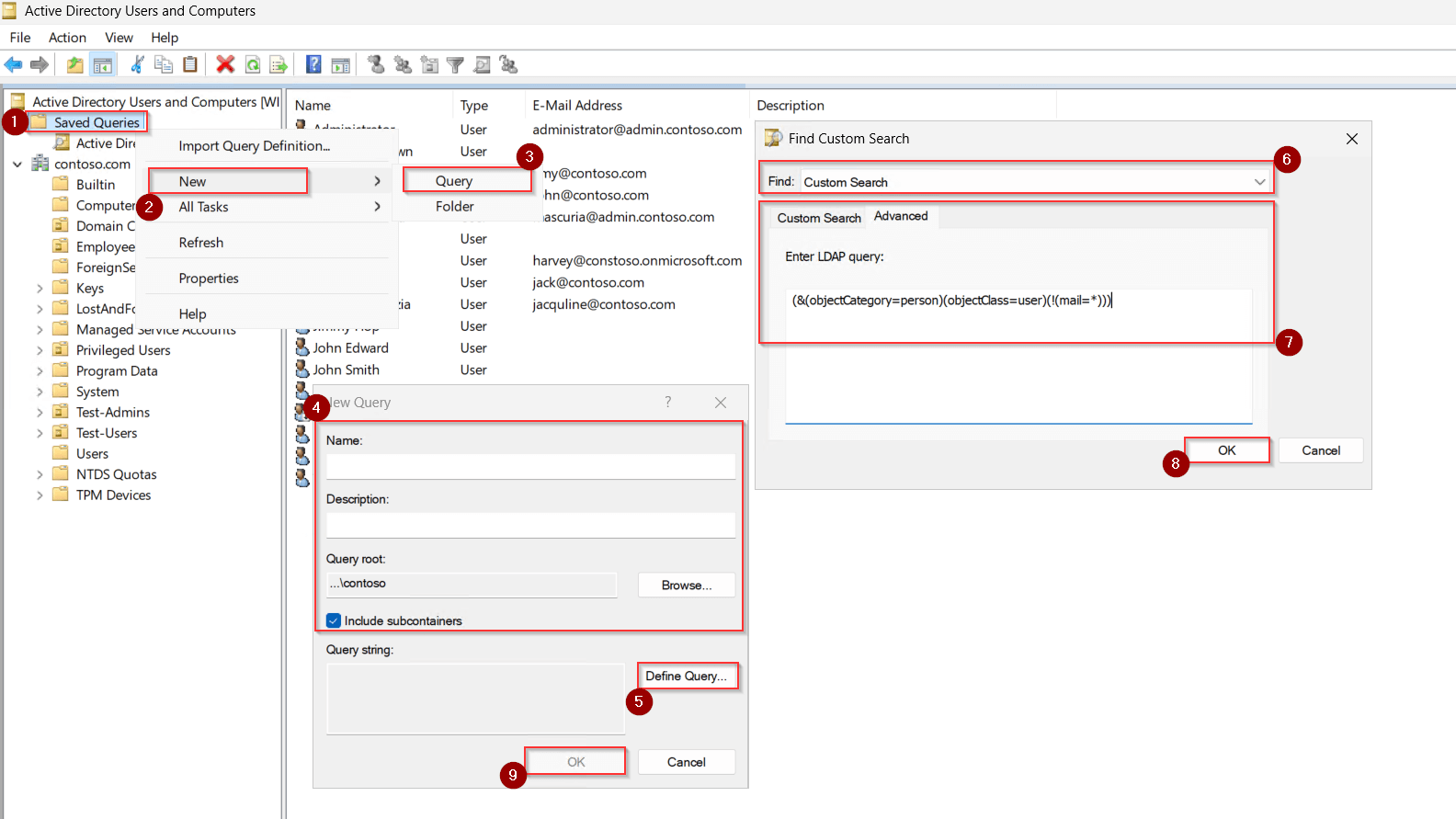
Task: Expand the System tree node
Action: 40,392
